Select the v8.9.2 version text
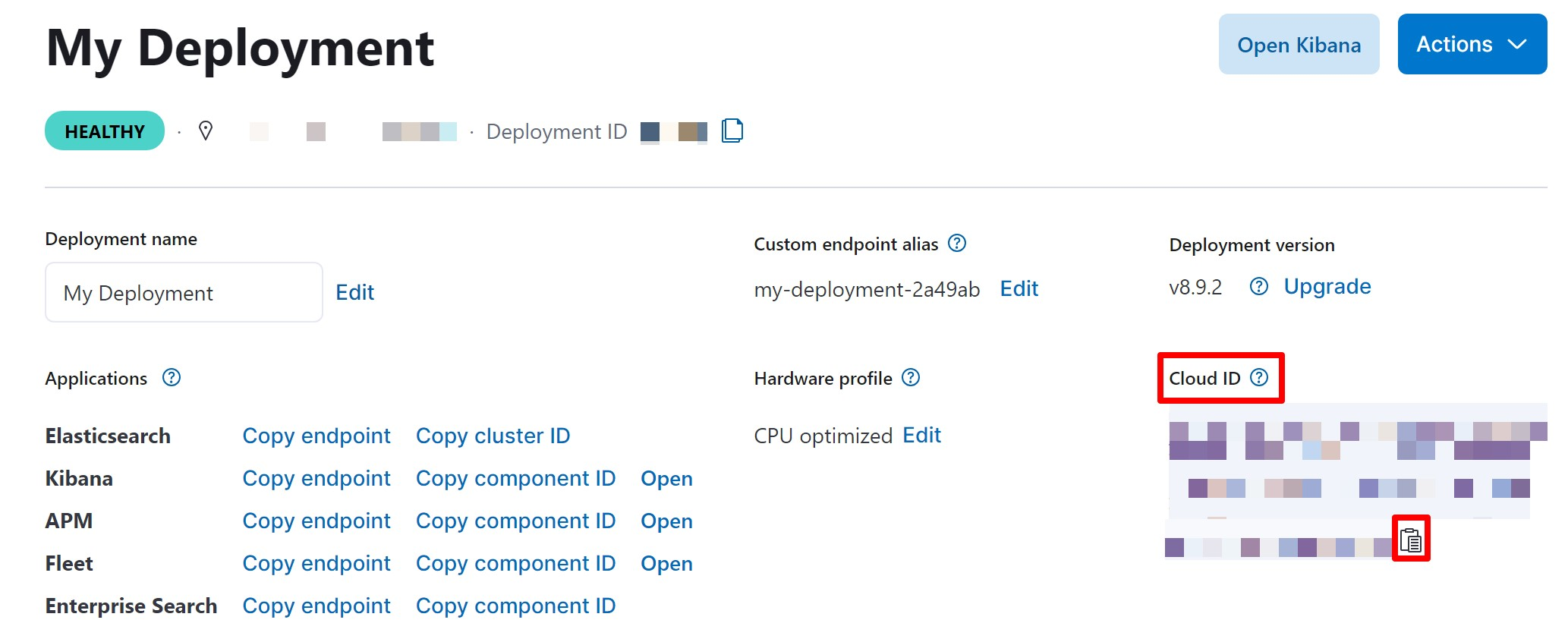 (1195, 287)
